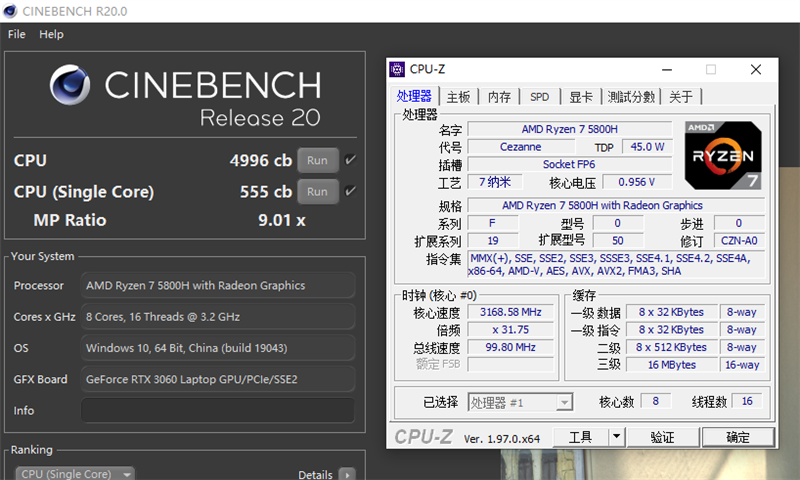Click the 扩展系列 value 19

pos(493,241)
